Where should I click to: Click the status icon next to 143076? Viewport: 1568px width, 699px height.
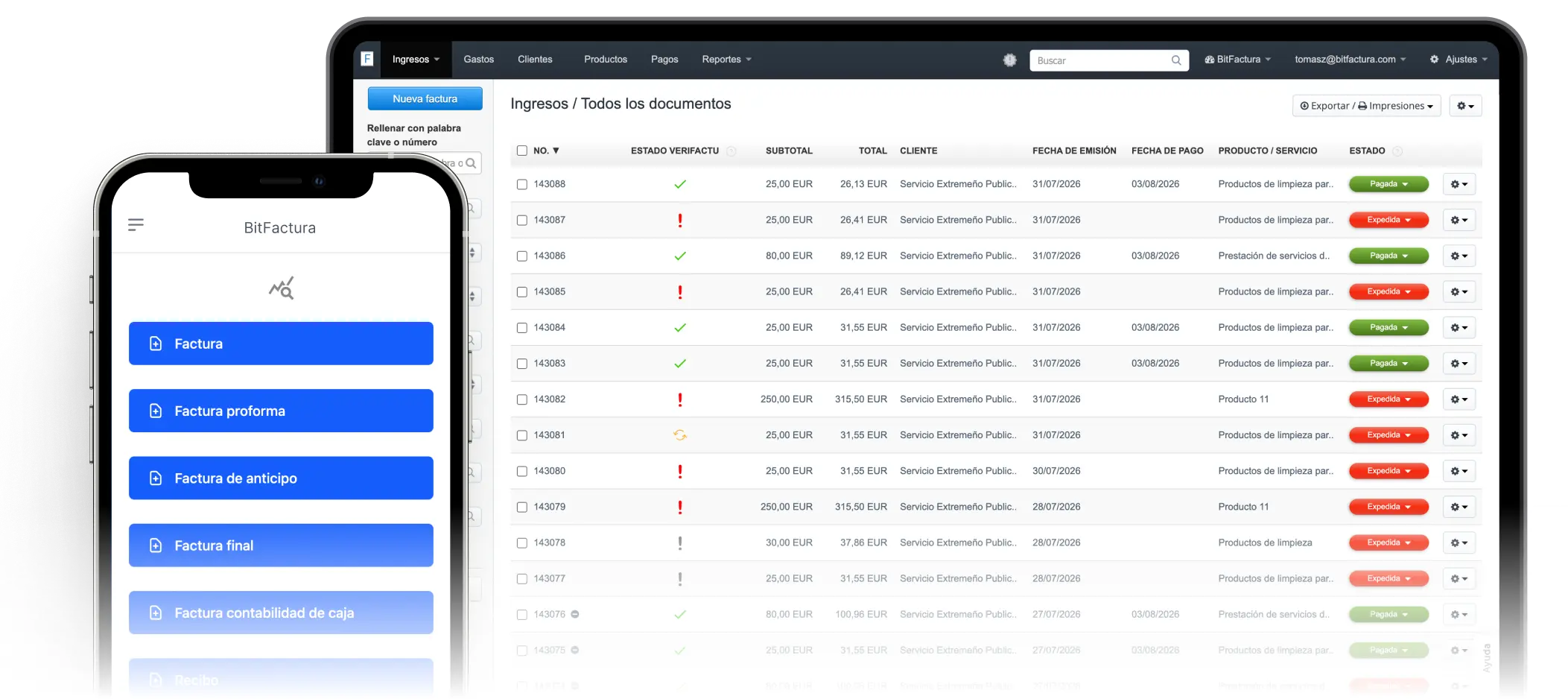coord(575,614)
